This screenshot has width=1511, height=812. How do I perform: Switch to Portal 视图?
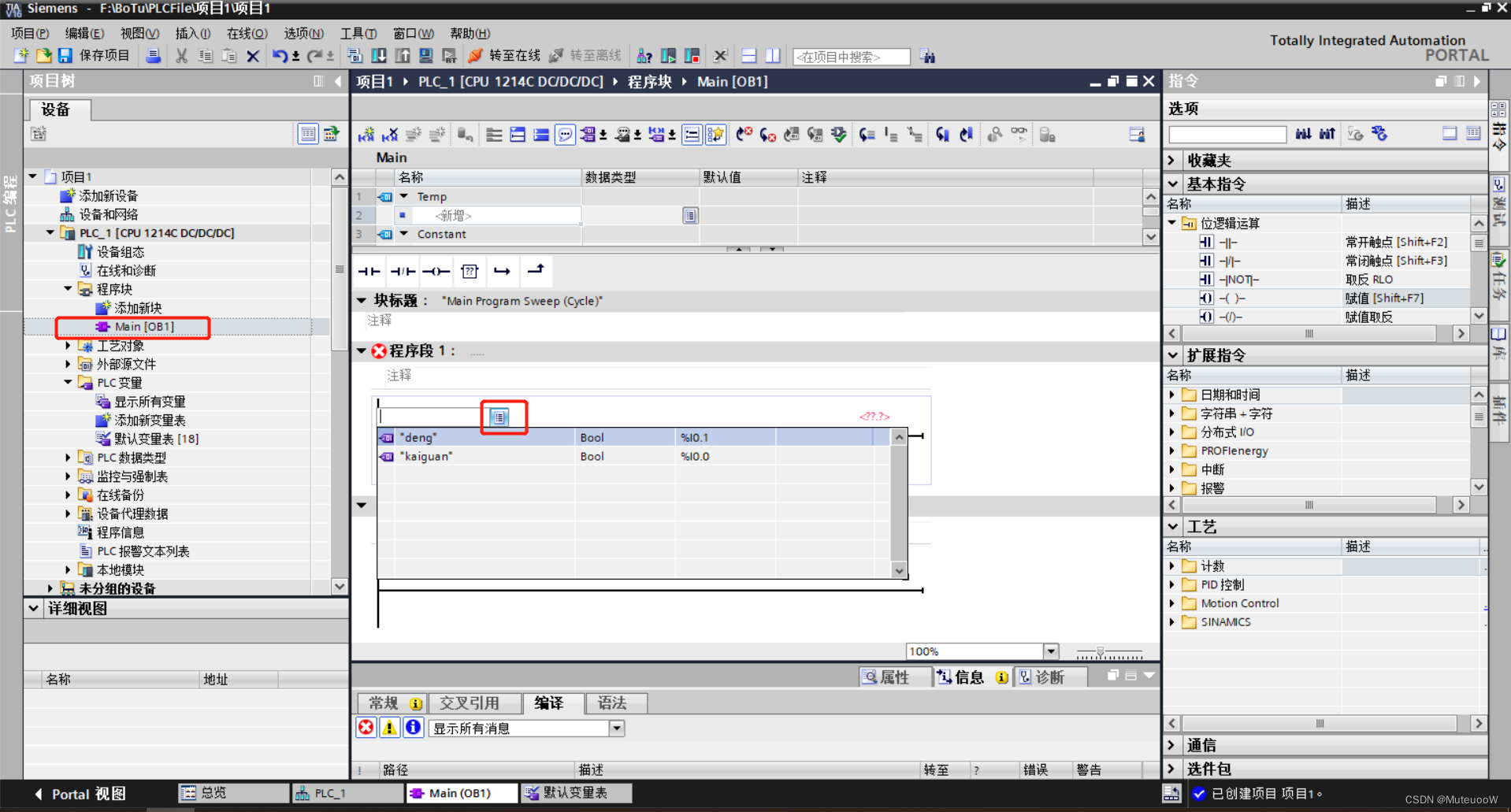80,794
